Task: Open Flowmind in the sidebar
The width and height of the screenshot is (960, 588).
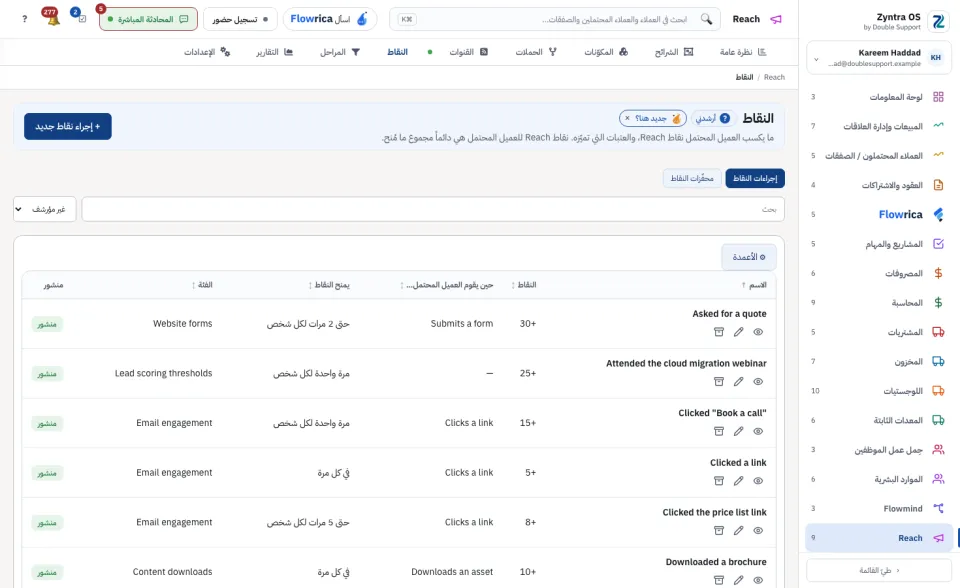Action: point(878,508)
